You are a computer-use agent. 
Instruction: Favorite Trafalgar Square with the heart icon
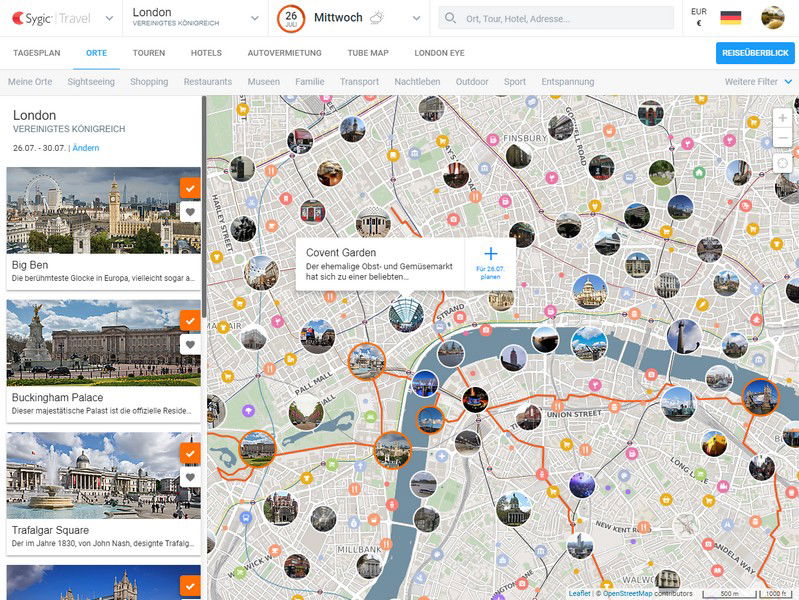coord(190,477)
